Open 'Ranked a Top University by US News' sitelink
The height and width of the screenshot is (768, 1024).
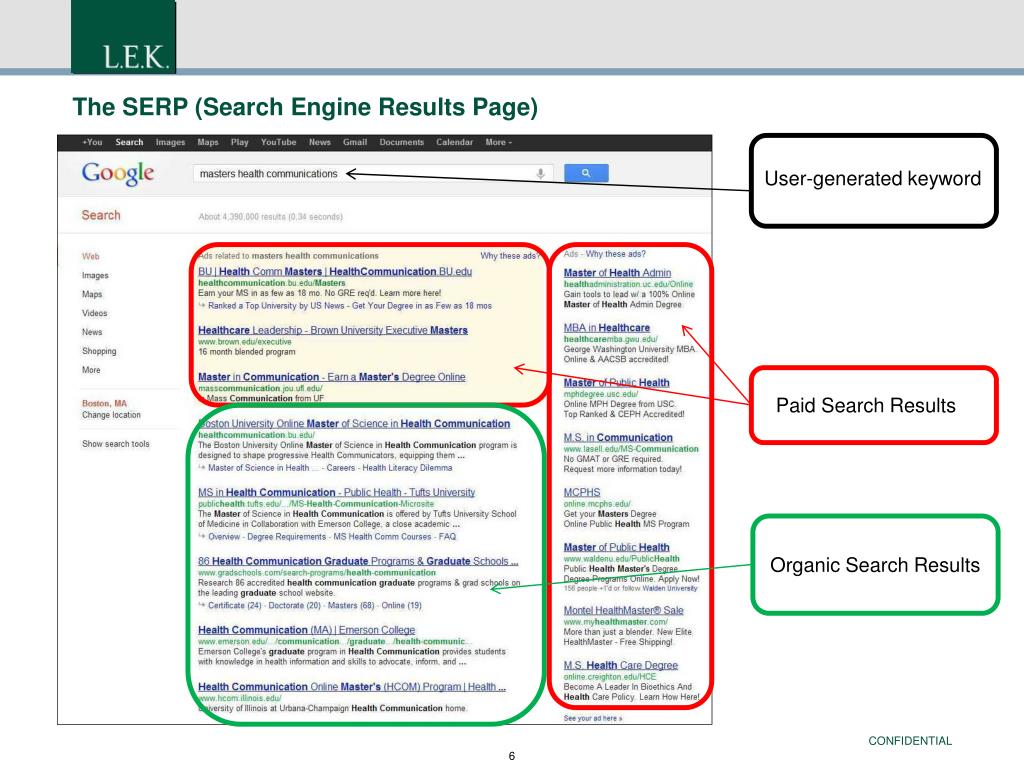pos(277,306)
